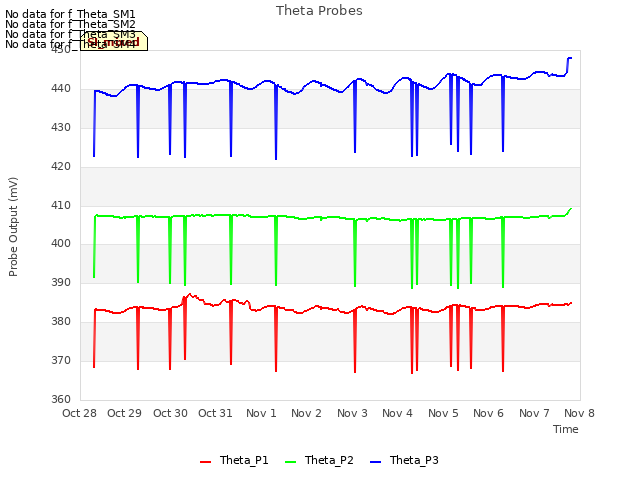Click the Theta_P2 legend entry
The height and width of the screenshot is (480, 640).
[x=319, y=460]
